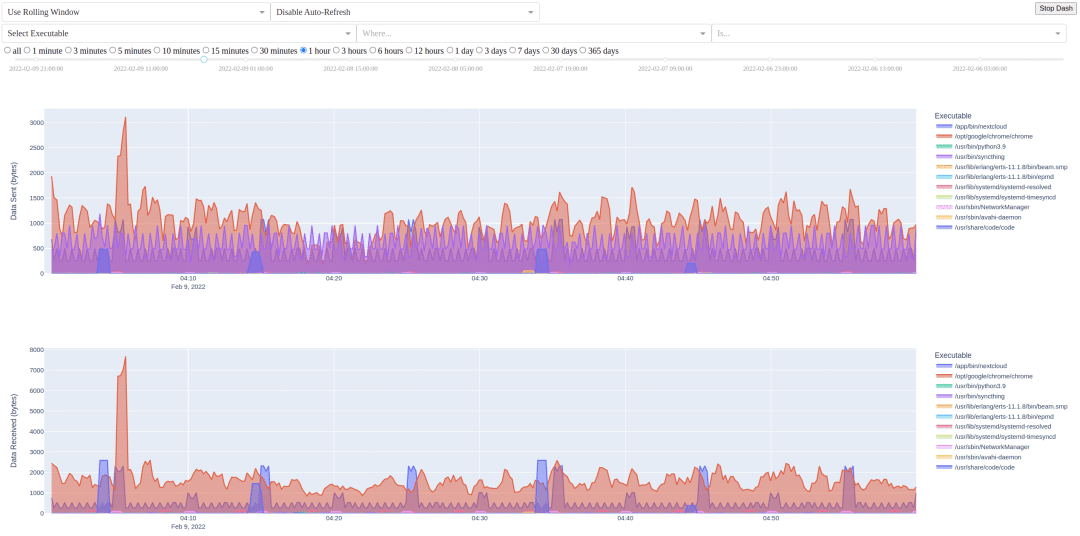Click slider mark 2022-02-08 15:00:00
The width and height of the screenshot is (1080, 536).
click(x=351, y=69)
